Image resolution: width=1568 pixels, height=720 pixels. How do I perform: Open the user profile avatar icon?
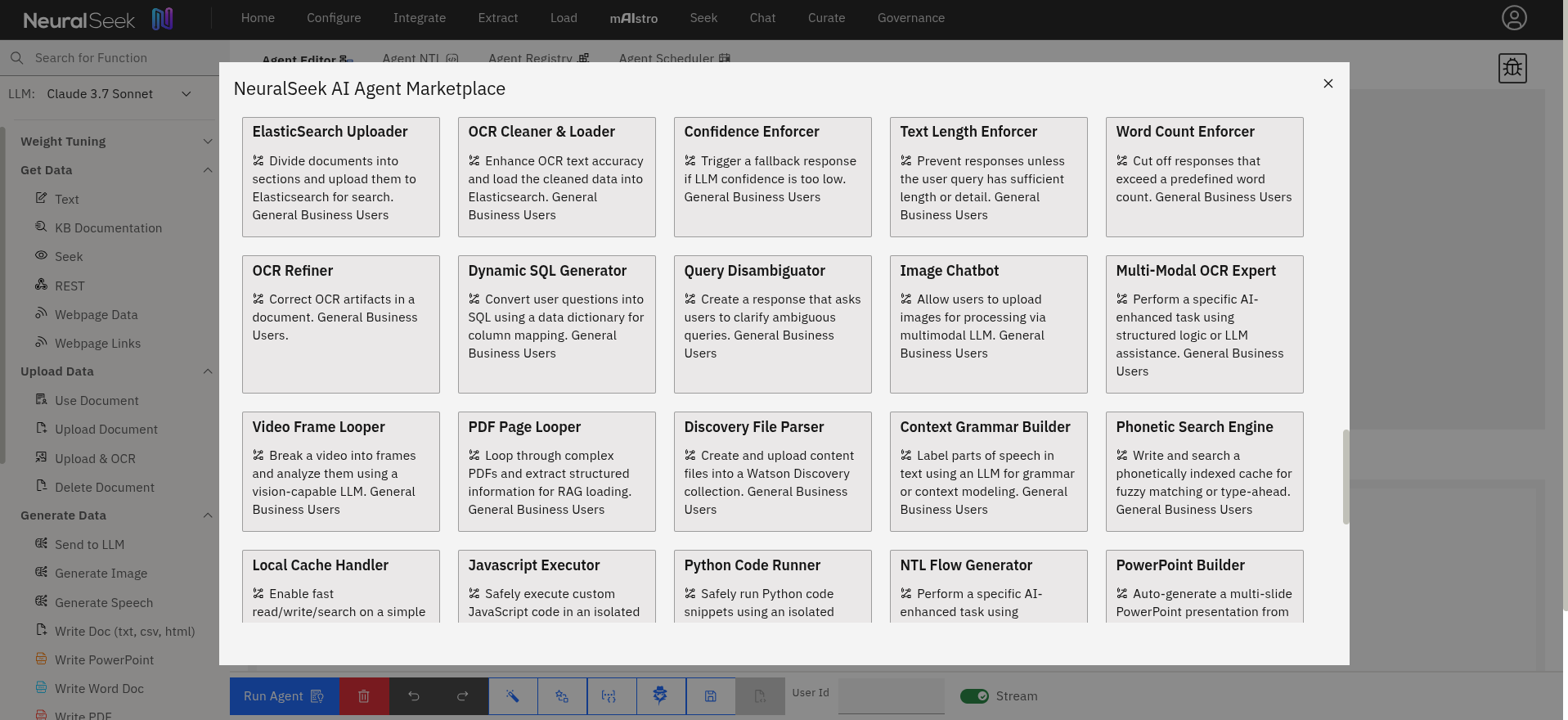pos(1514,18)
